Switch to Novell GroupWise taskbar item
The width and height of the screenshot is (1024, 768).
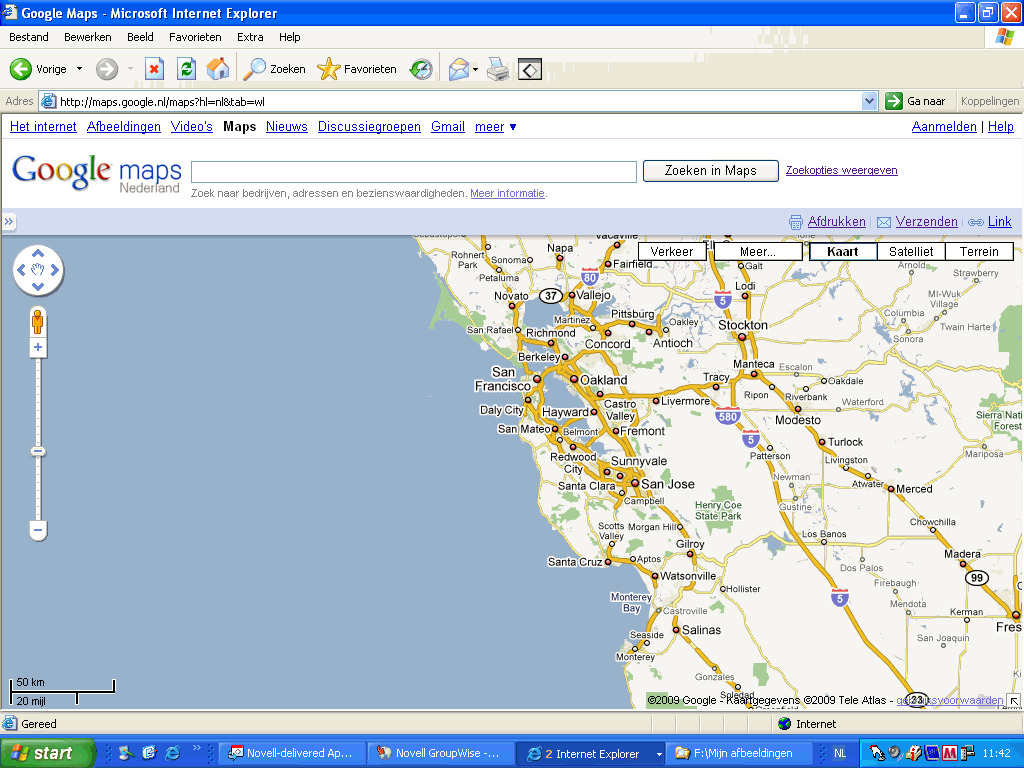[x=440, y=754]
